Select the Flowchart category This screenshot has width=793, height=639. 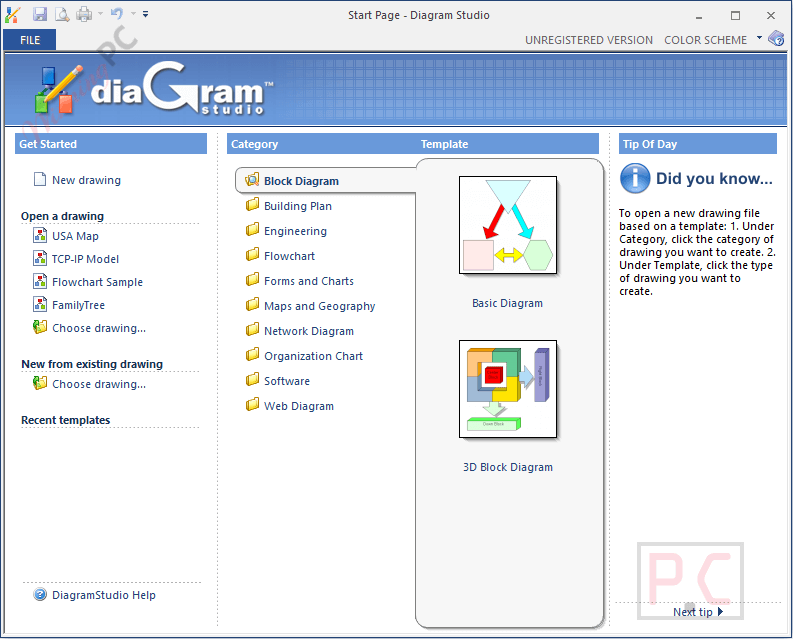click(289, 256)
